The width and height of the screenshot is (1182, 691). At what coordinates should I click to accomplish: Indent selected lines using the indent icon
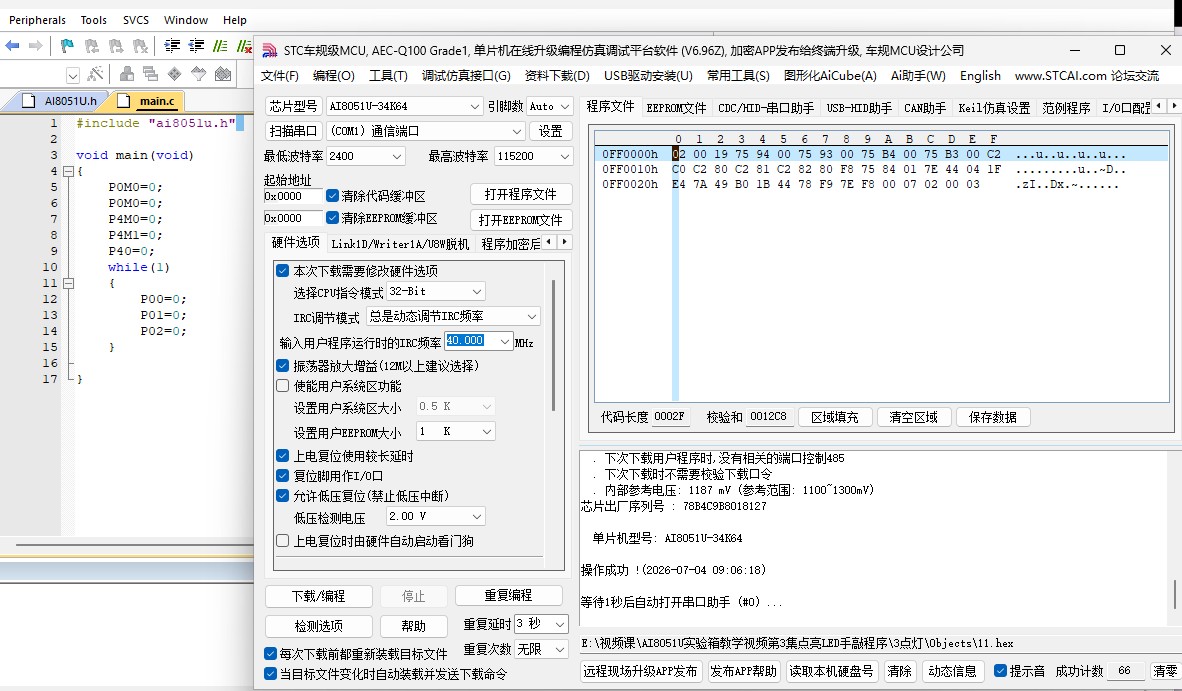172,46
